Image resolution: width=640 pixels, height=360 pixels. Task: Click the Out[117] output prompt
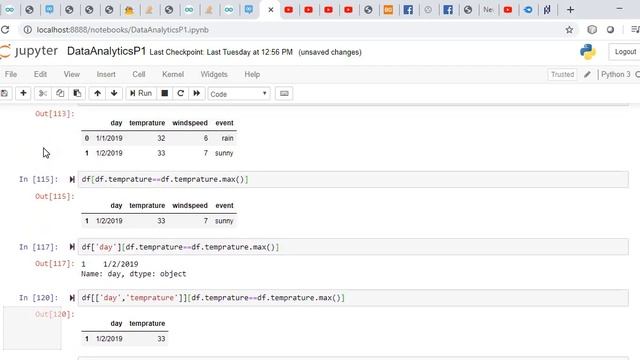(x=55, y=264)
